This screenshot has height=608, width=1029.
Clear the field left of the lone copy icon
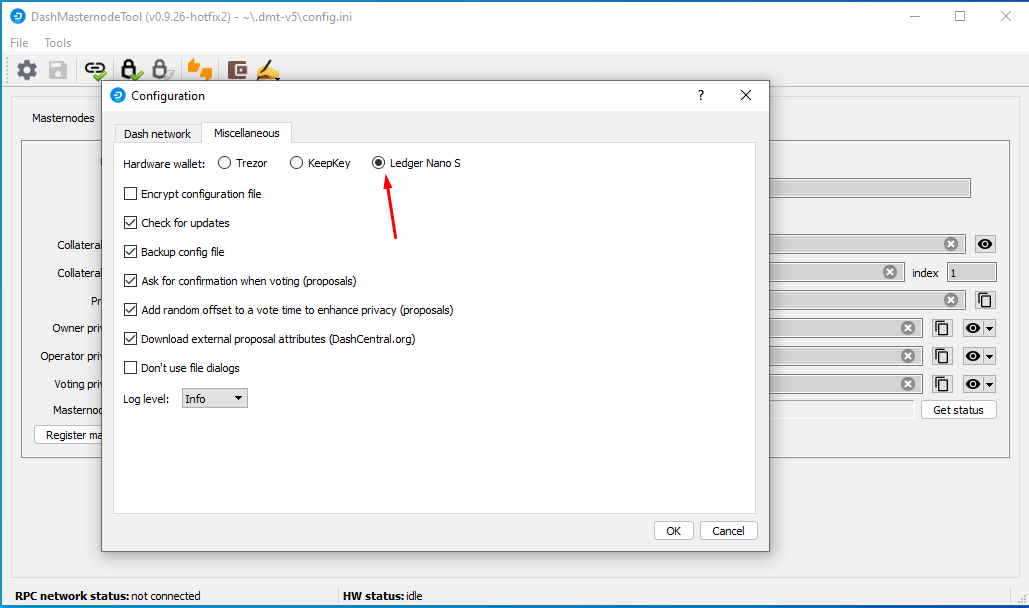[951, 300]
